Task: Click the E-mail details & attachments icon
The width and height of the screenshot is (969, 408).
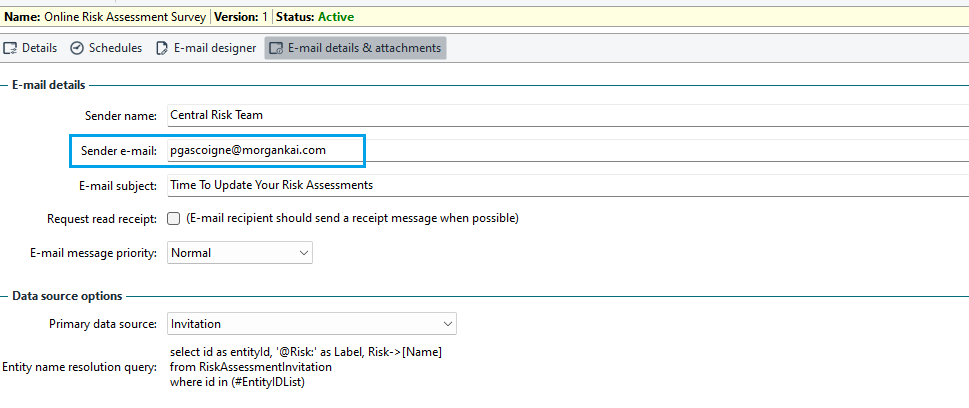Action: pos(276,48)
